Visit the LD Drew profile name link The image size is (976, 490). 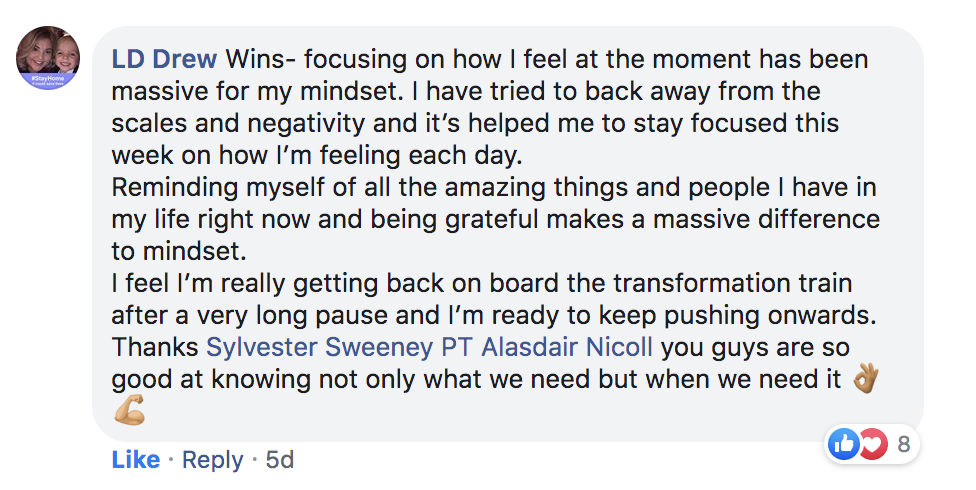pos(164,60)
